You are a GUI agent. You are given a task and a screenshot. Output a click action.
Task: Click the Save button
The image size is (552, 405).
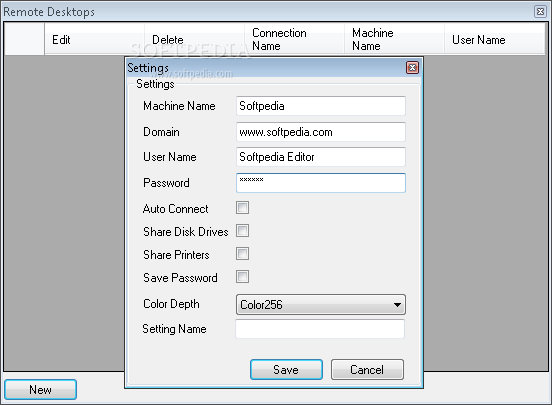click(286, 369)
